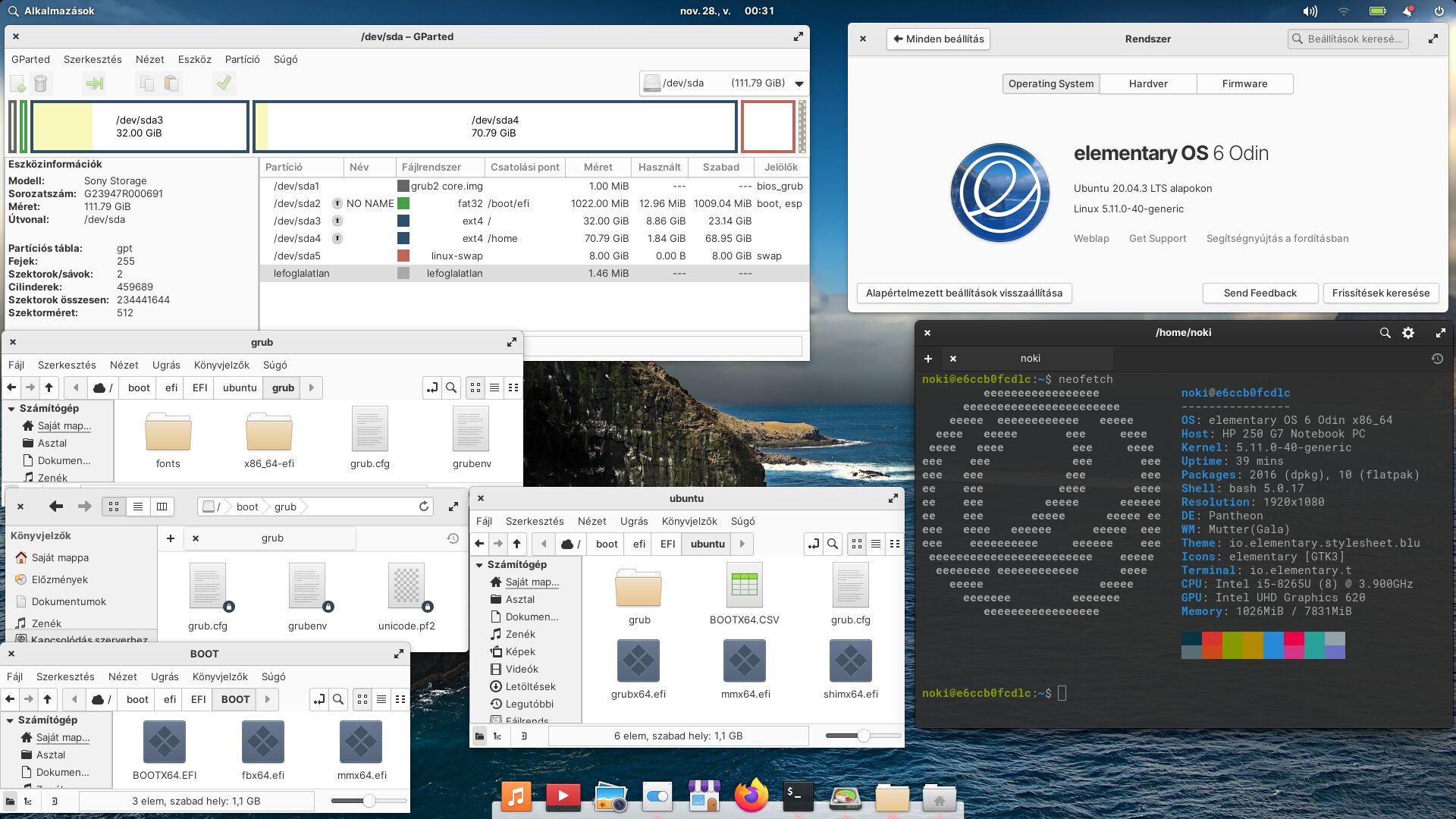Screen dimensions: 1456x819
Task: Select the /dev/sda2 fat32 row
Action: tap(533, 203)
